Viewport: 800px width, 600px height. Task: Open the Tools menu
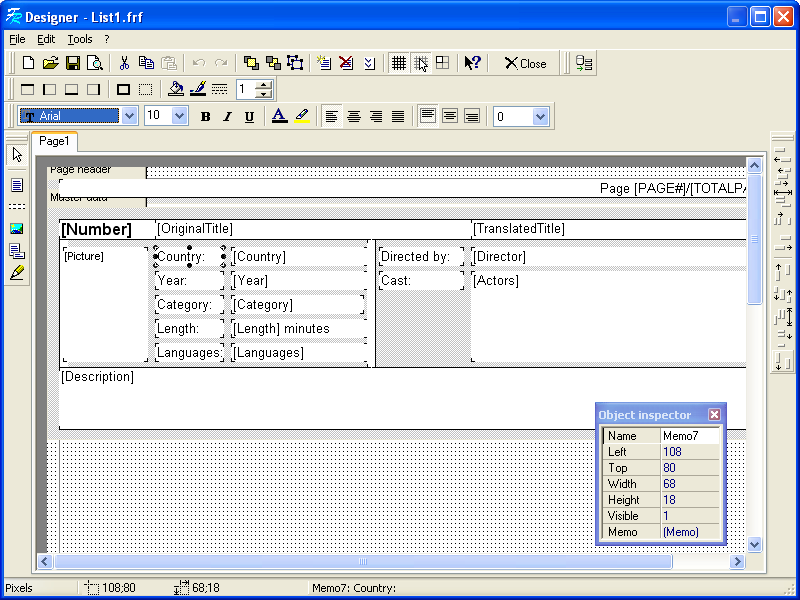pyautogui.click(x=79, y=39)
